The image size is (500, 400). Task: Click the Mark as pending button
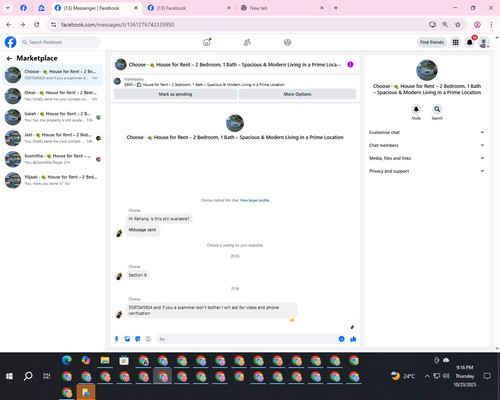pyautogui.click(x=175, y=94)
